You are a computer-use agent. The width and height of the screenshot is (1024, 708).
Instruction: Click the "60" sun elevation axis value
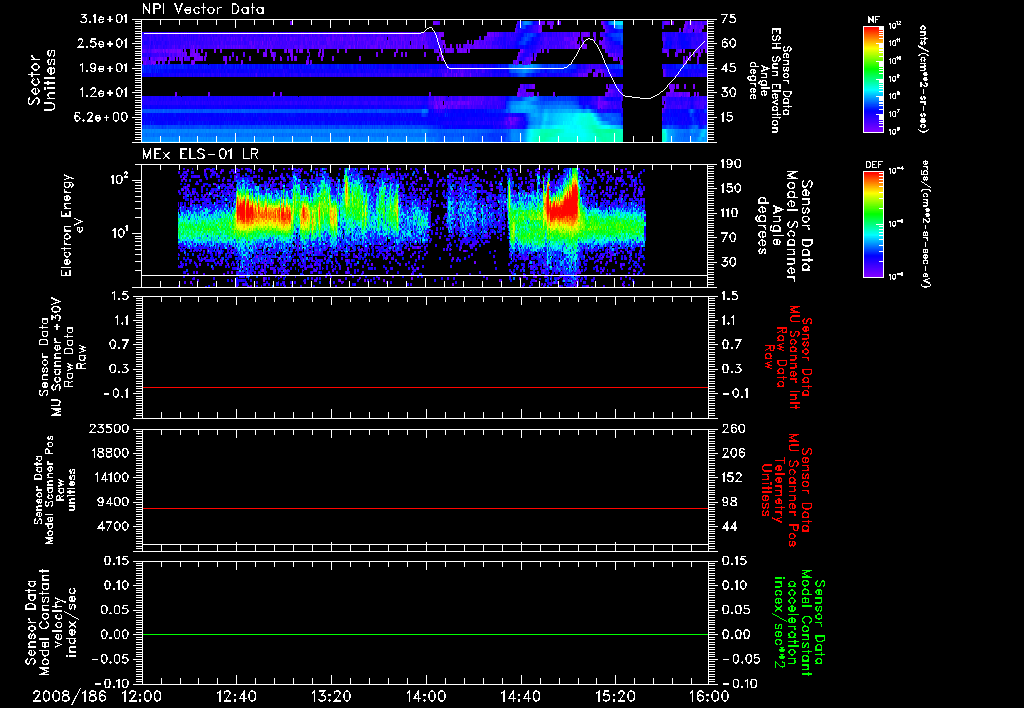click(728, 43)
